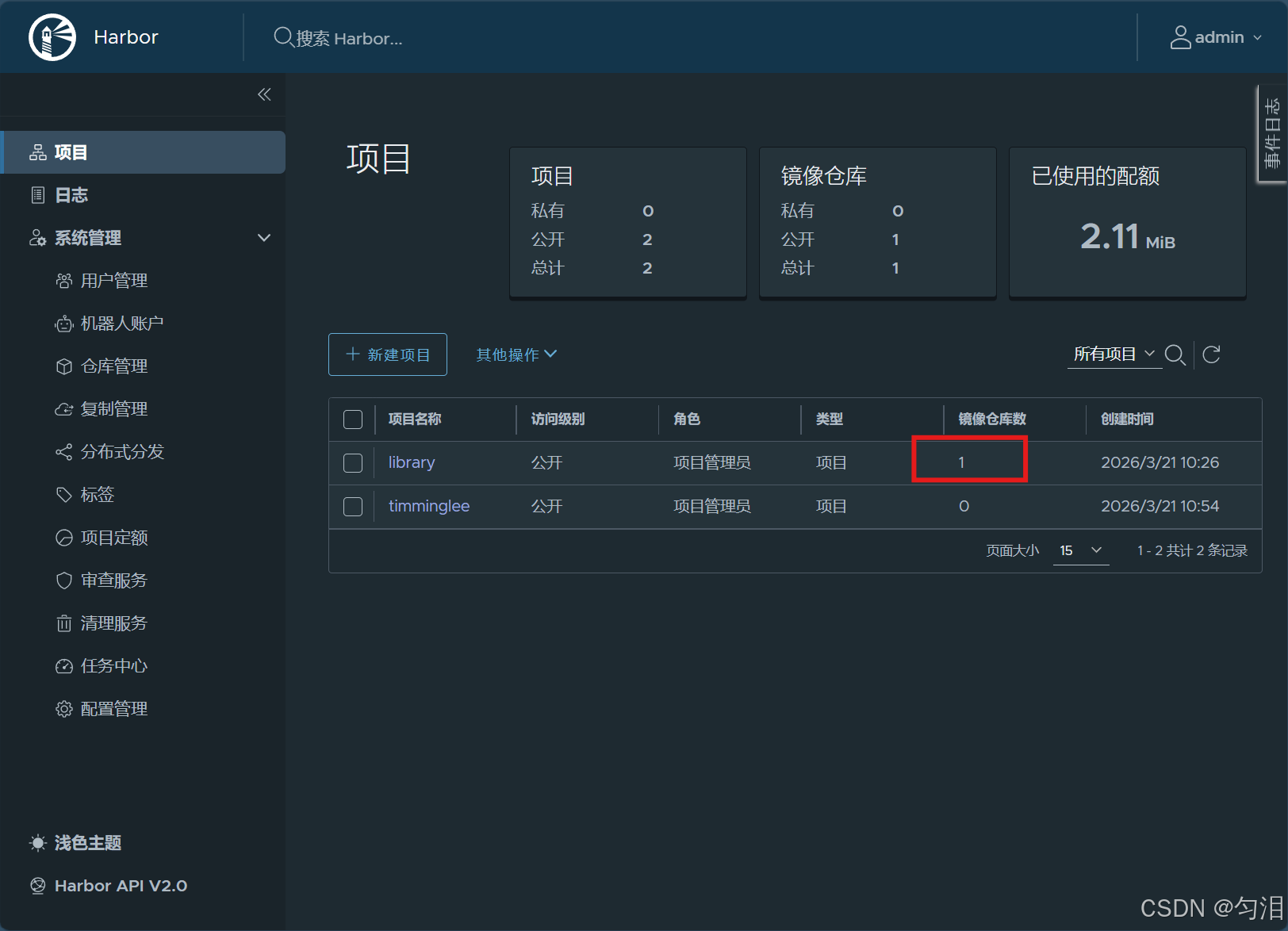Open the library project link
The image size is (1288, 931).
(412, 462)
